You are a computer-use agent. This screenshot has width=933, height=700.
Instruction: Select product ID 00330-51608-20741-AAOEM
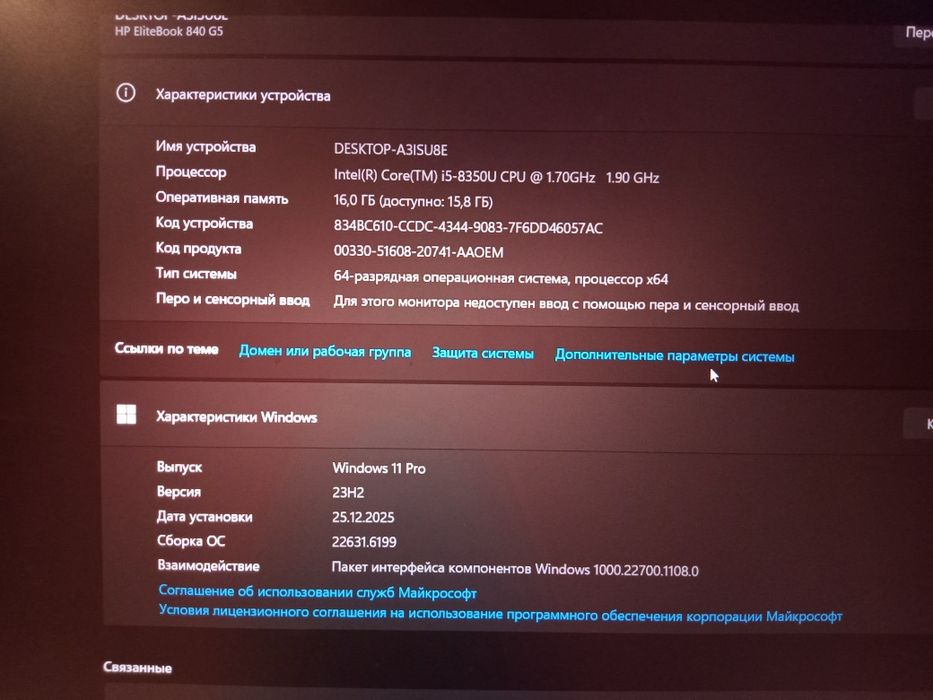418,252
